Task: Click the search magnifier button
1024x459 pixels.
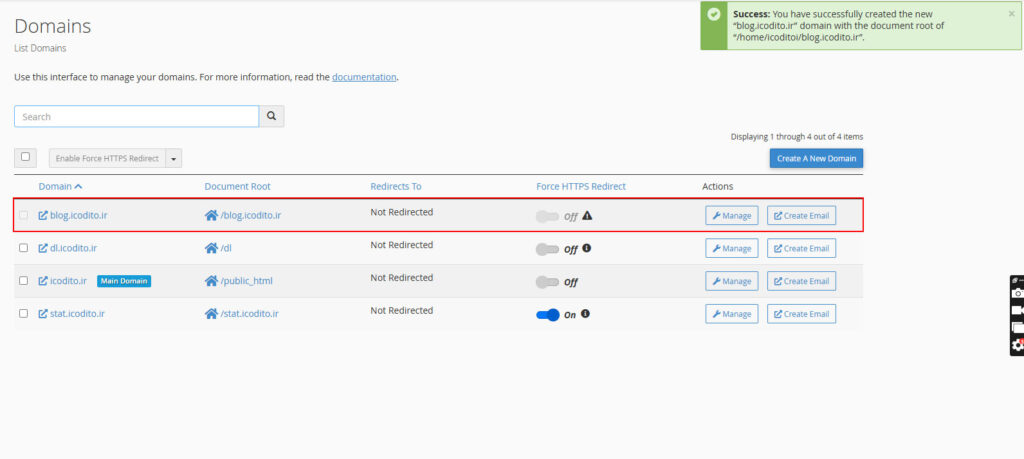Action: [272, 116]
